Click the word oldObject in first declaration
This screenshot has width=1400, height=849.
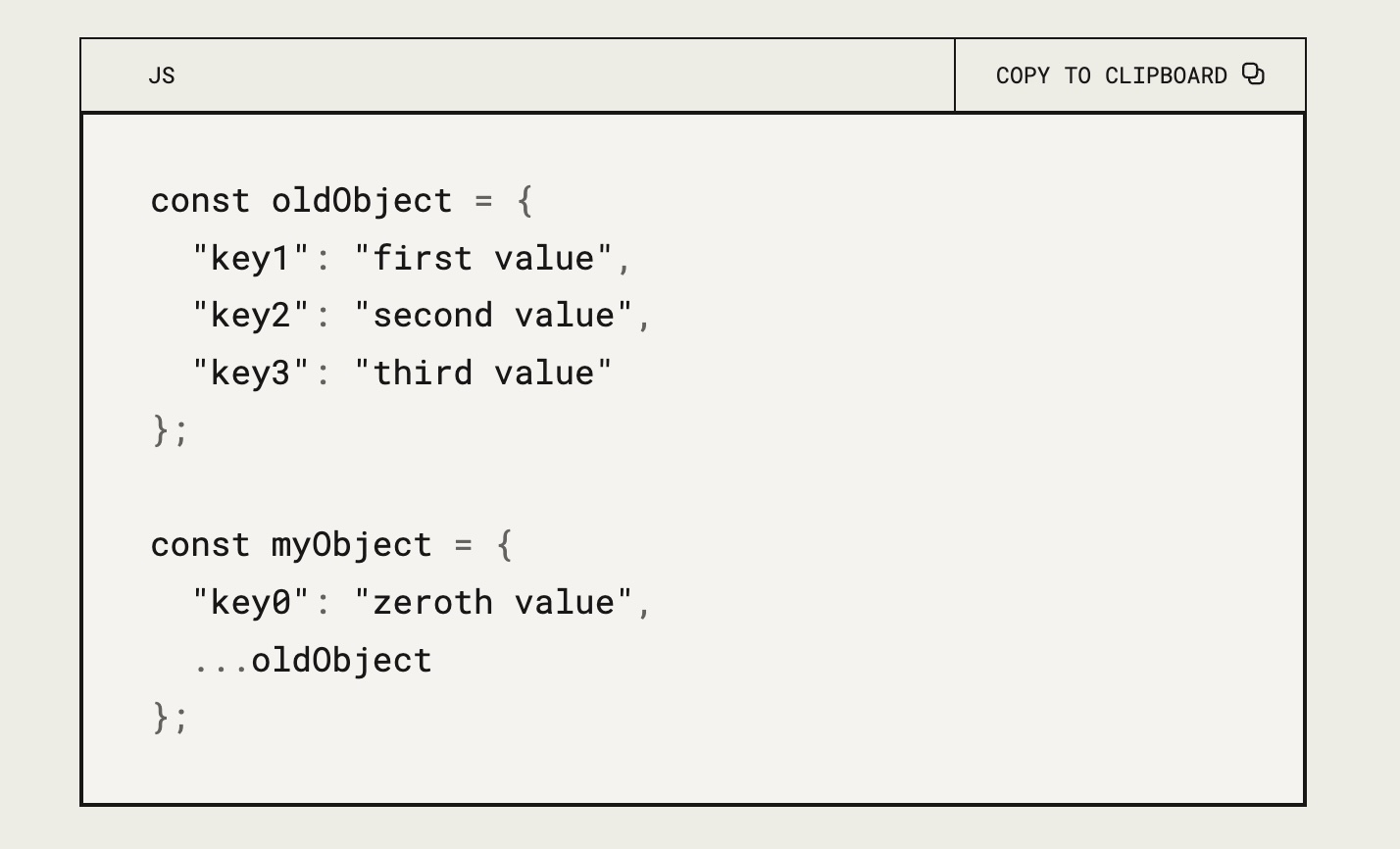click(362, 201)
